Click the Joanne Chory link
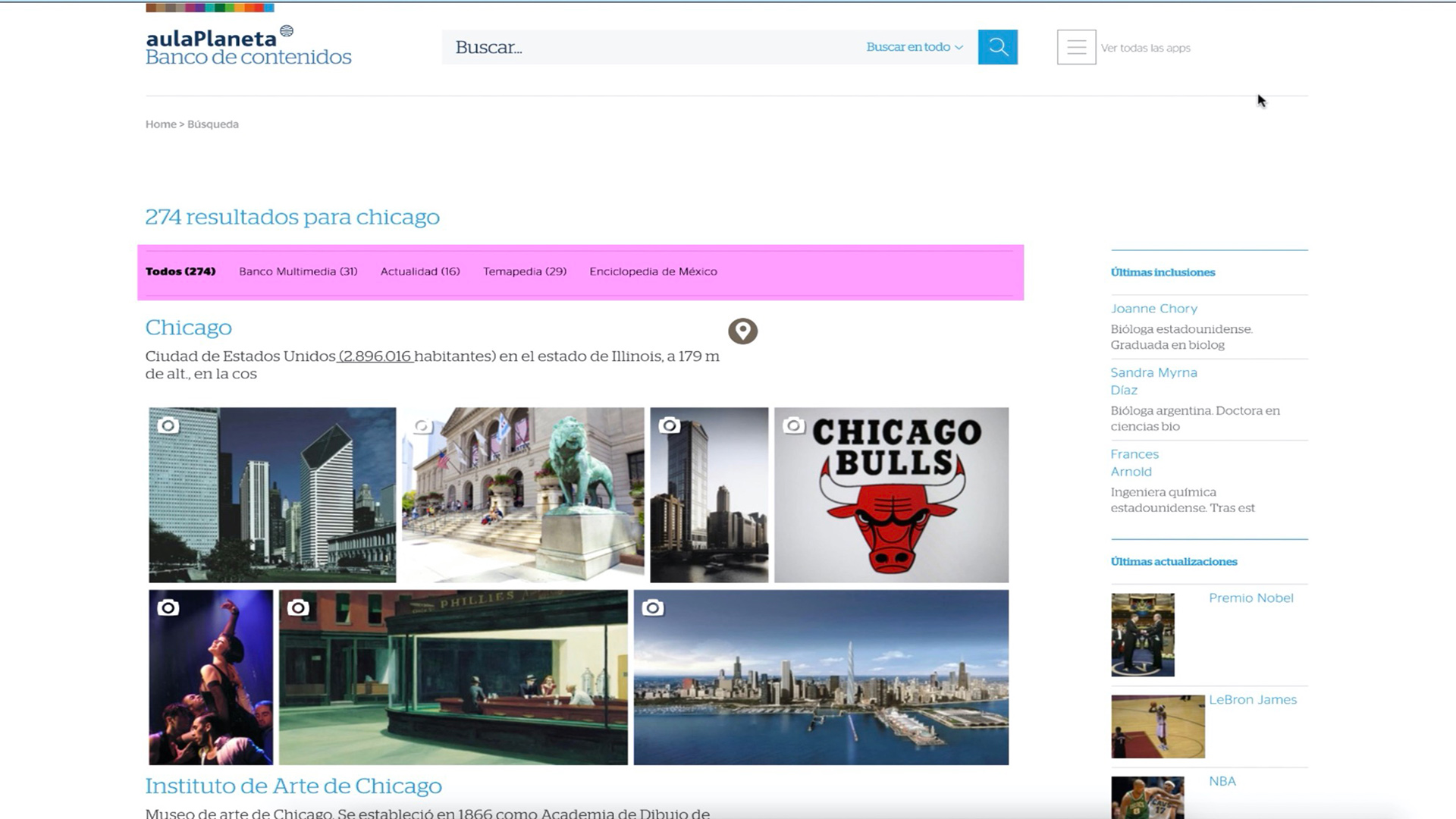1456x819 pixels. 1153,309
